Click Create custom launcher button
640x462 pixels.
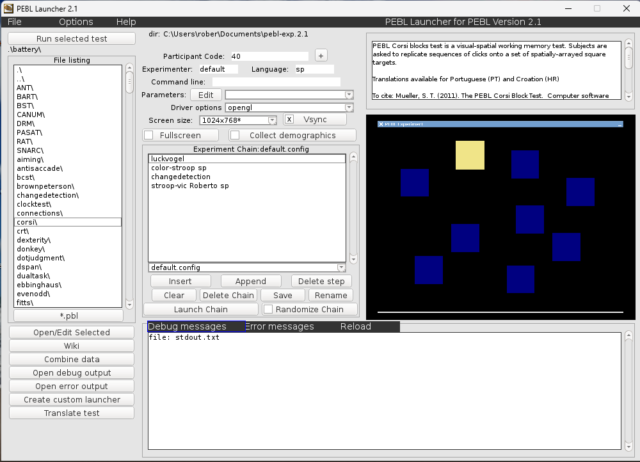coord(72,400)
